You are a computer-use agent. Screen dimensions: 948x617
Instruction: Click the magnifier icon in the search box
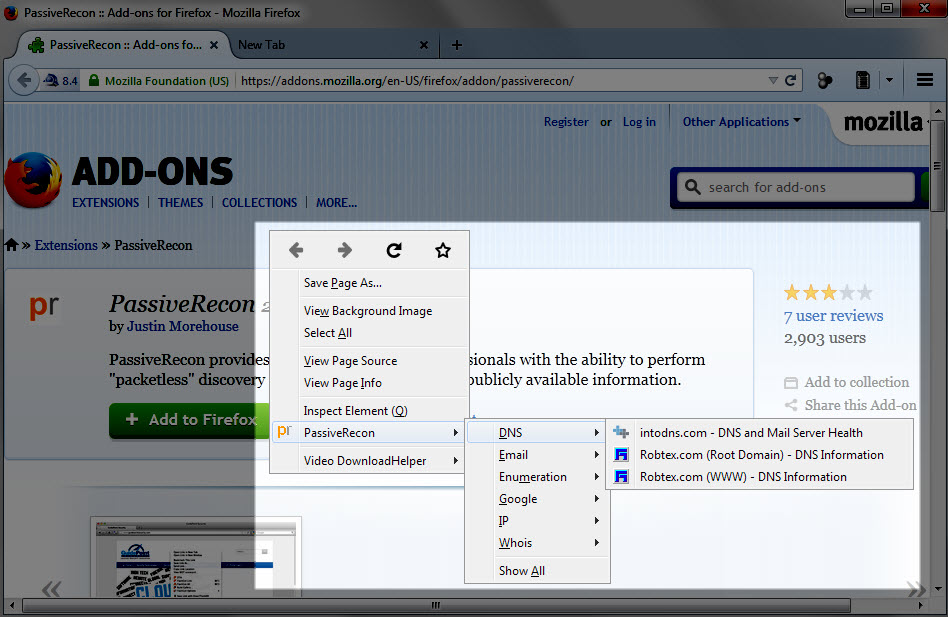(x=693, y=187)
